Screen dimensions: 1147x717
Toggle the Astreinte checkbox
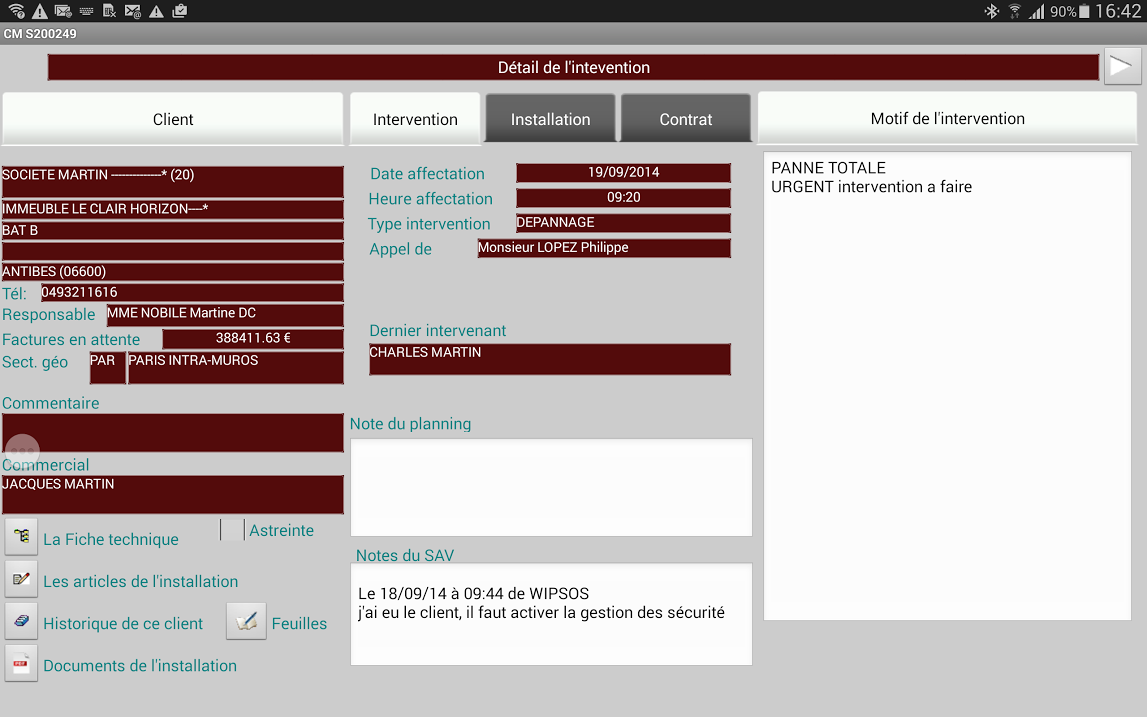[x=232, y=530]
